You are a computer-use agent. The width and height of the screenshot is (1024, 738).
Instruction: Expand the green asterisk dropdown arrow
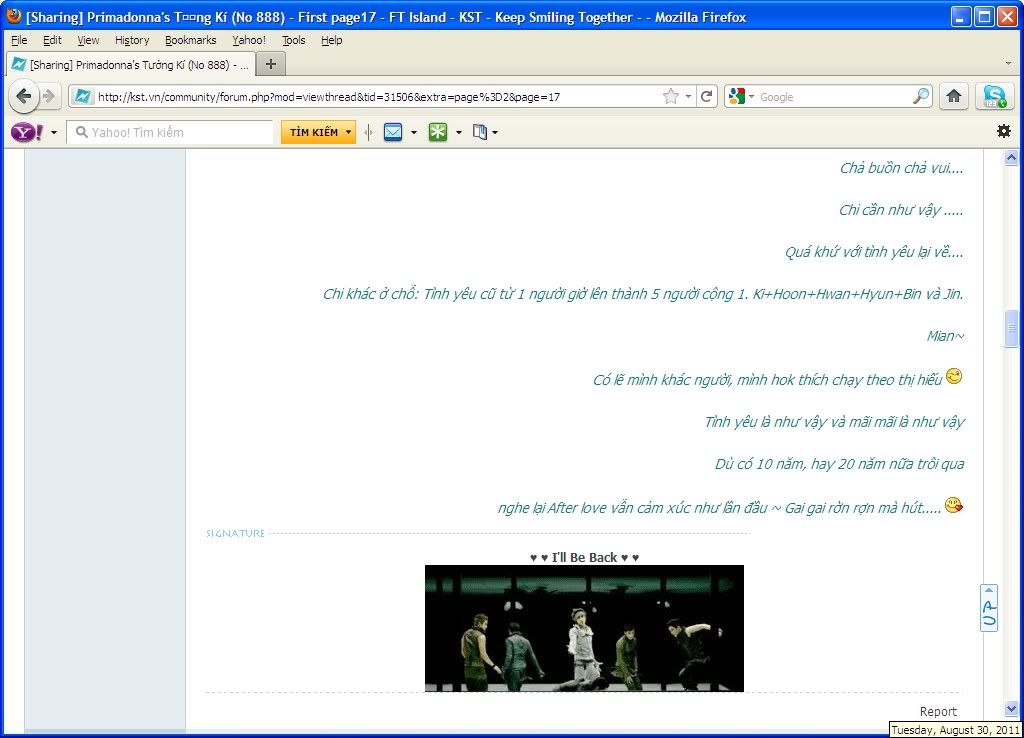[x=458, y=133]
